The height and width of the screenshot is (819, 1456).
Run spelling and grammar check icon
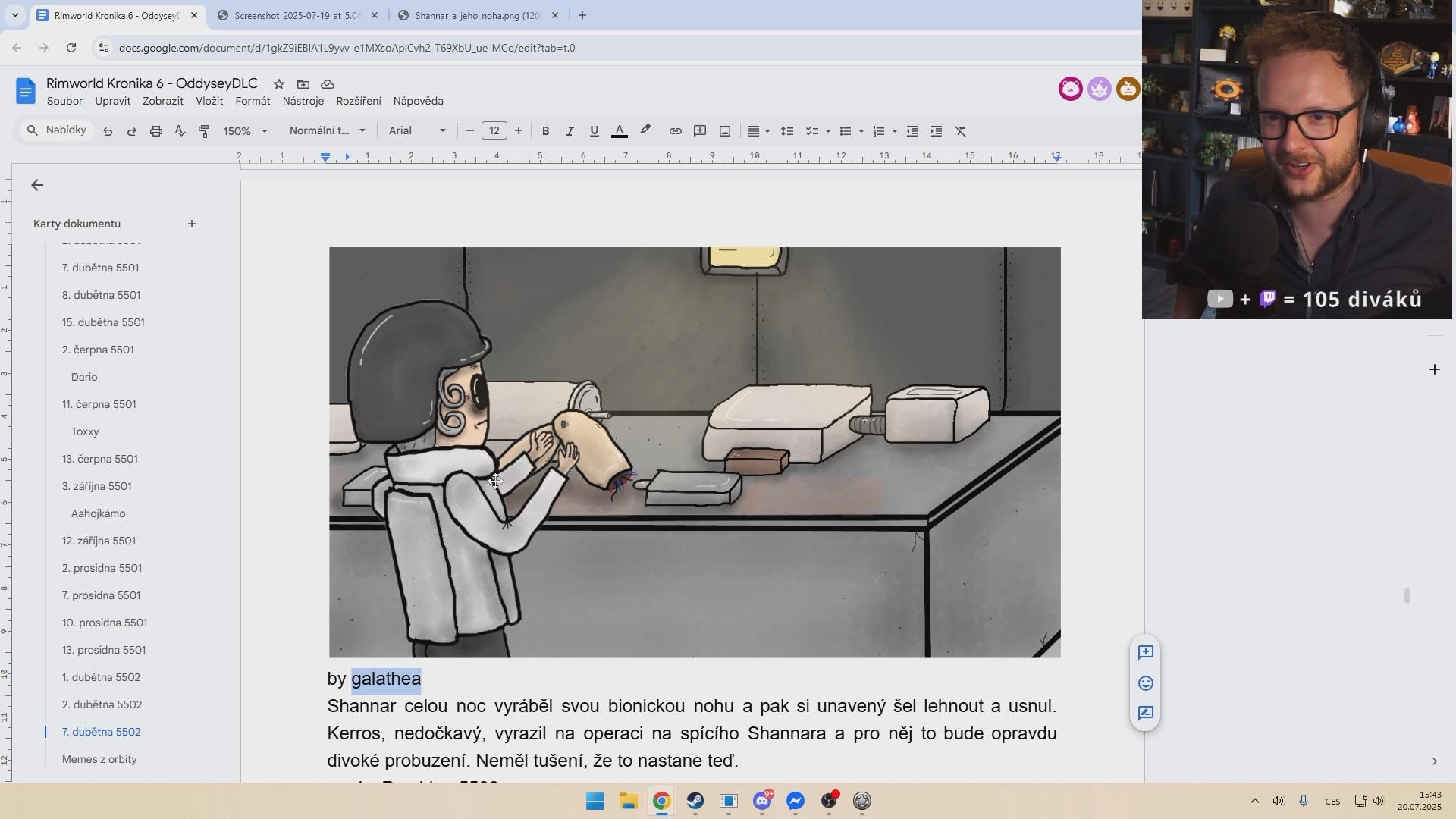click(x=180, y=131)
